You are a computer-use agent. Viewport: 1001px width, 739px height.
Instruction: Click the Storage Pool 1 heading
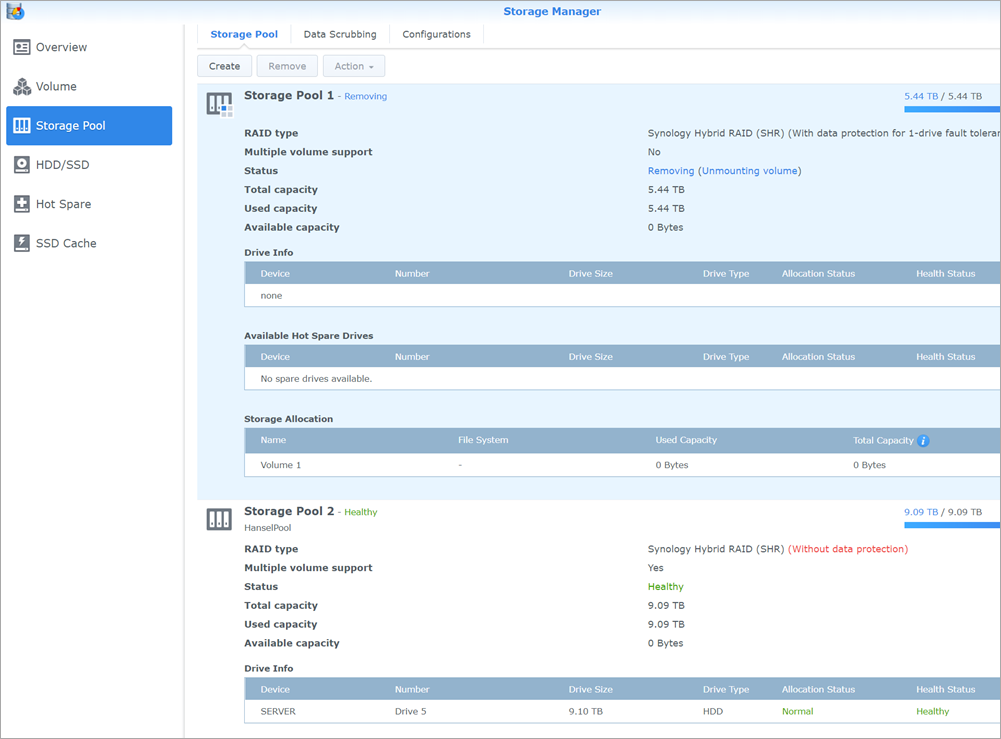289,96
